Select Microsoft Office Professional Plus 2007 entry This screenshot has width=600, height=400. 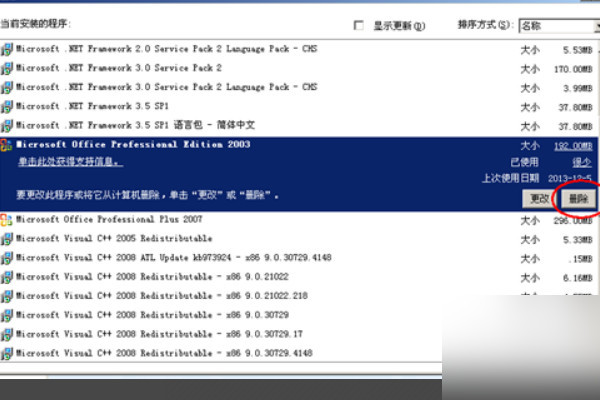(x=109, y=219)
